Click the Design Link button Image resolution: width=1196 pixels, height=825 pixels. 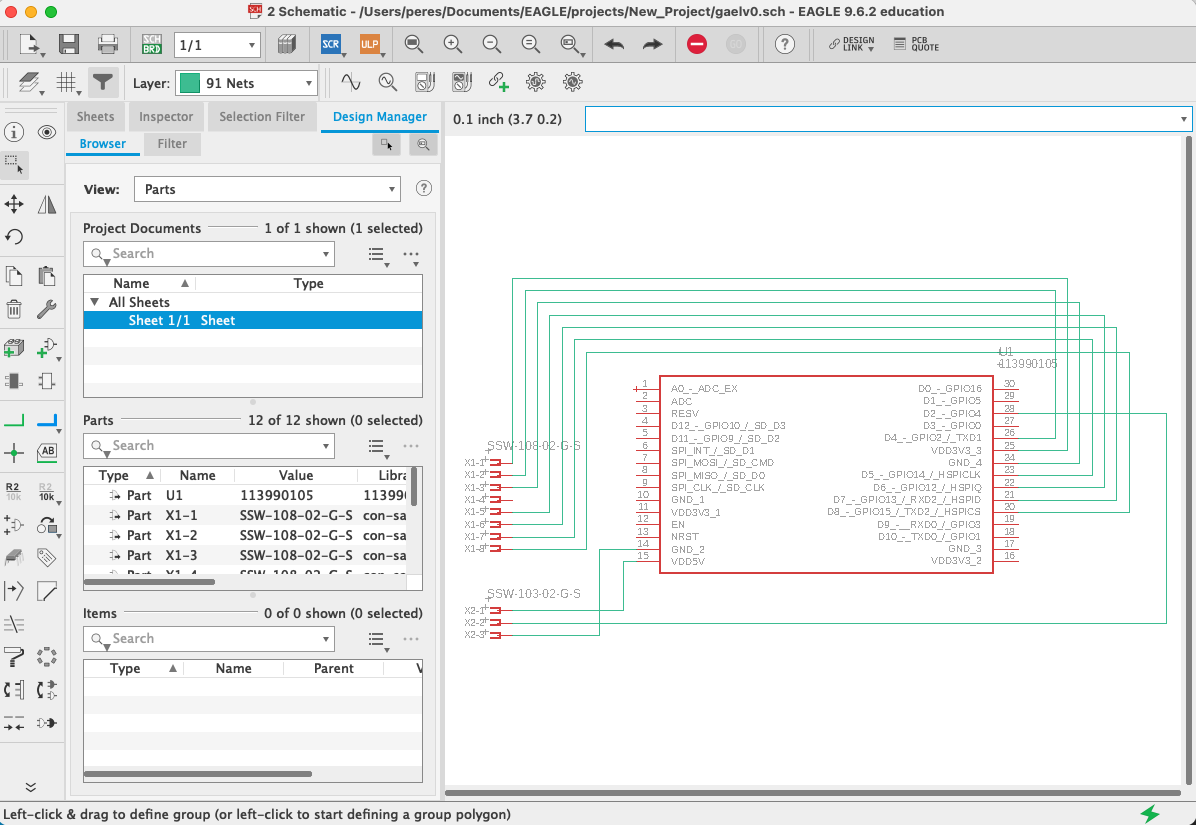[x=852, y=44]
